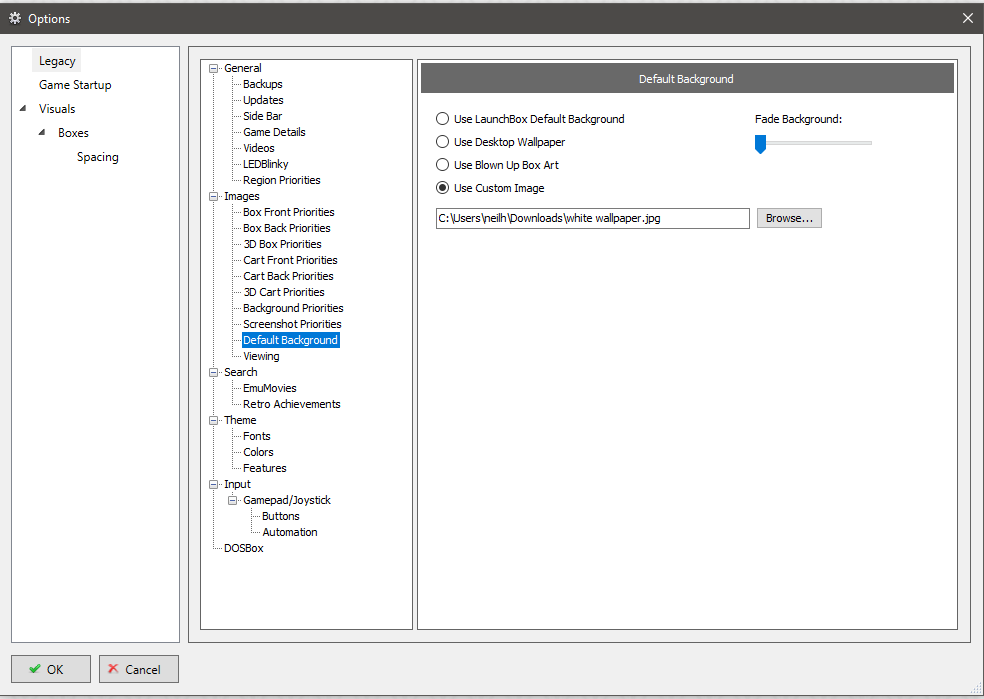The image size is (984, 699).
Task: Choose Use Desktop Wallpaper radio button
Action: [x=443, y=142]
